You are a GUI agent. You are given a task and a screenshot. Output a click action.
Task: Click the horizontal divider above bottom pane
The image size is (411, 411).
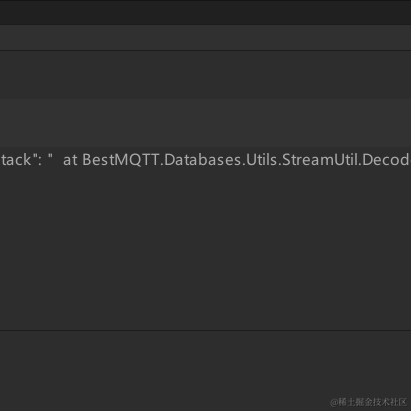click(205, 330)
